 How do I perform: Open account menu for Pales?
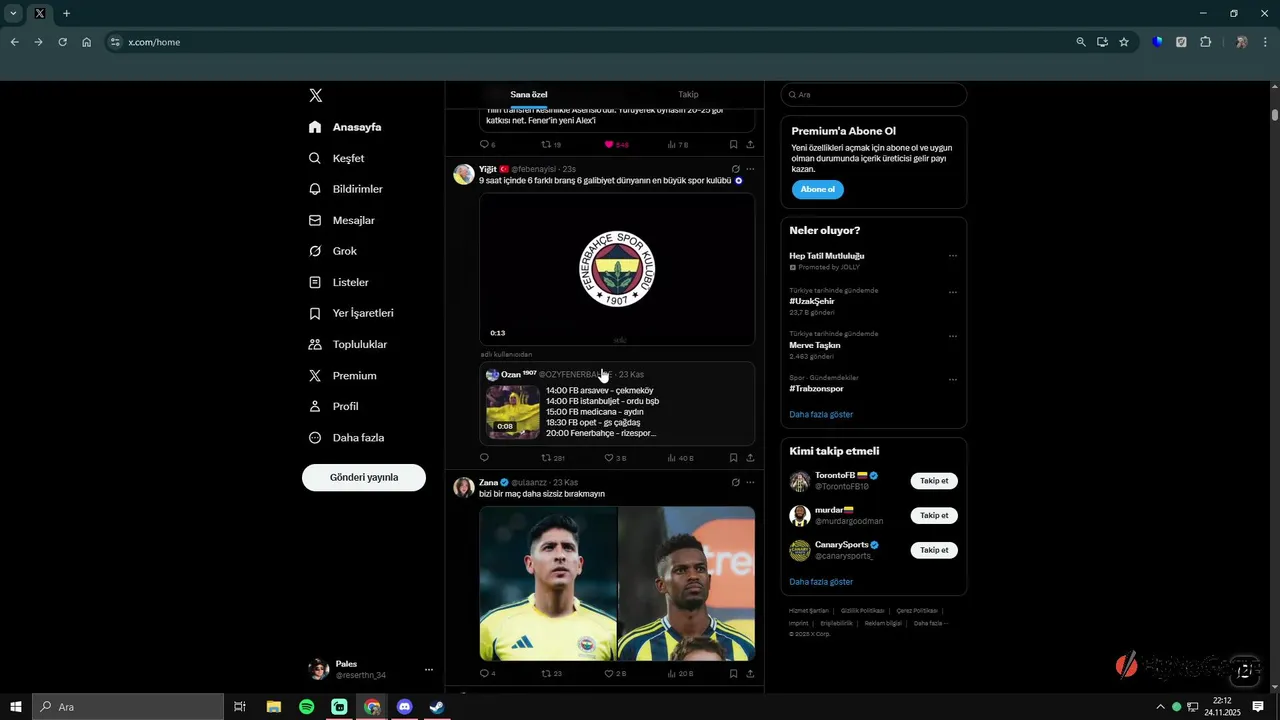pyautogui.click(x=370, y=669)
